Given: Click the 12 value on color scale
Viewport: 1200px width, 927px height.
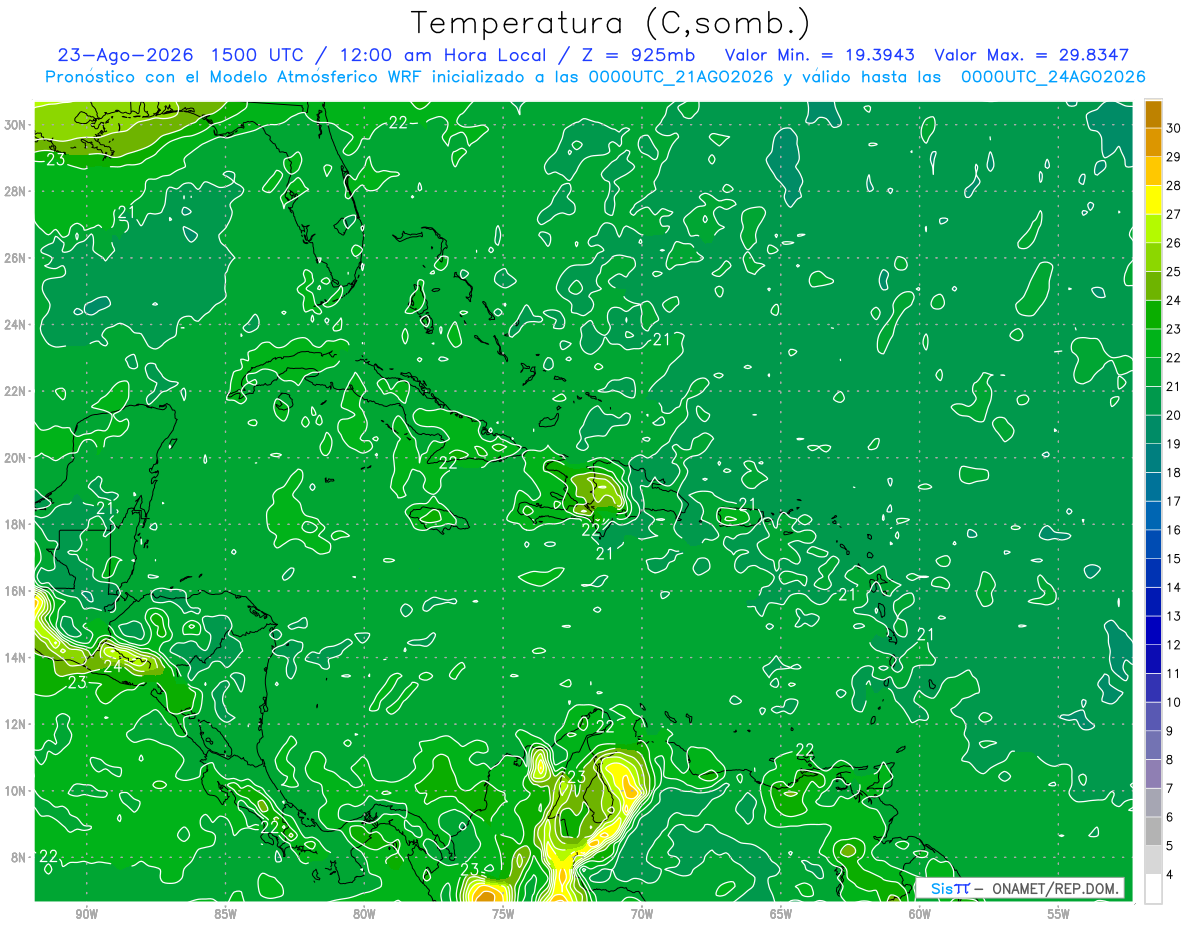Looking at the screenshot, I should tap(1174, 645).
